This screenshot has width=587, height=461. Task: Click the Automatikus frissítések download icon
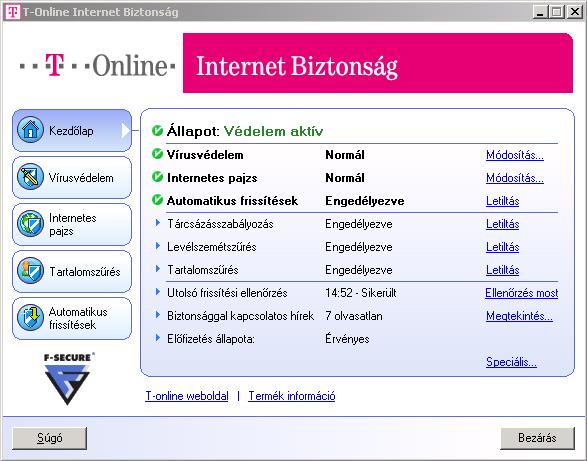click(30, 318)
